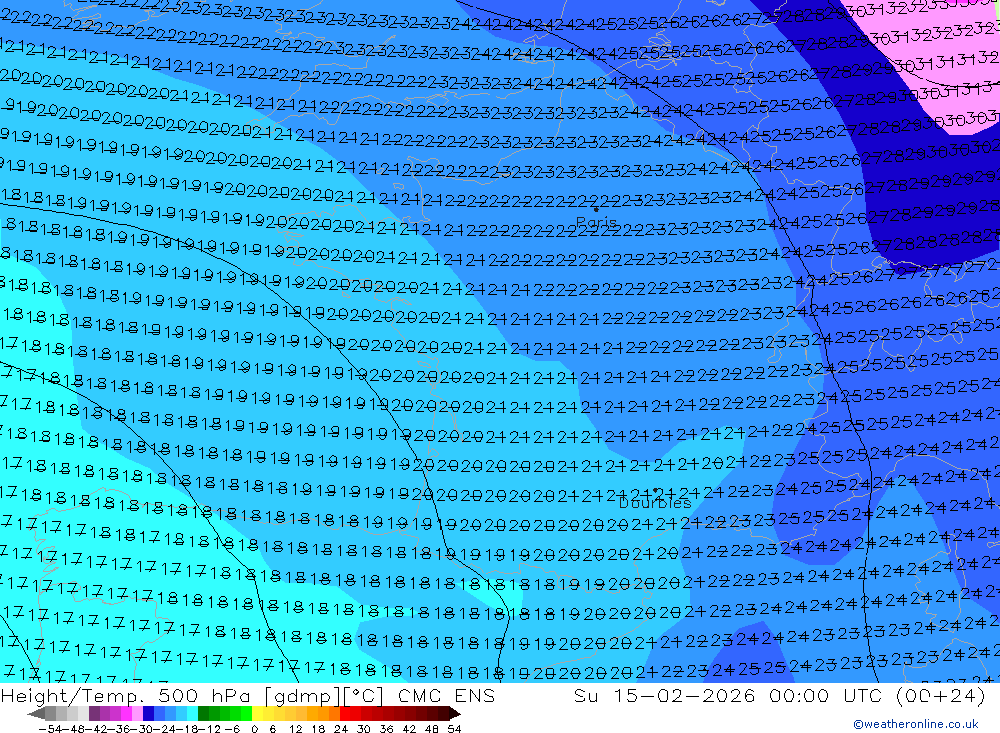Click the '00:00 UTC' valid time
1000x733 pixels.
(826, 695)
